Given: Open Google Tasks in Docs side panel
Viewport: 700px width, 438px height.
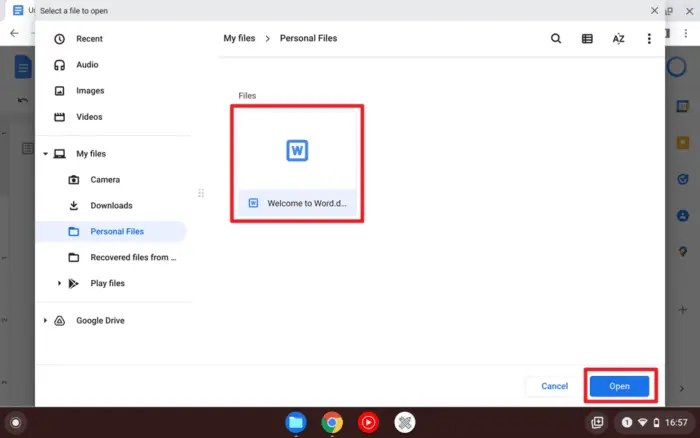Looking at the screenshot, I should coord(683,179).
